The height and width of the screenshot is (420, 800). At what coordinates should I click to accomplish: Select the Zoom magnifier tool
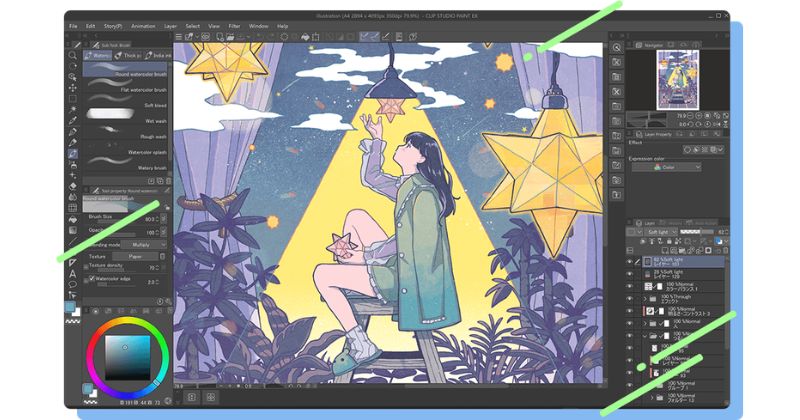[x=72, y=55]
